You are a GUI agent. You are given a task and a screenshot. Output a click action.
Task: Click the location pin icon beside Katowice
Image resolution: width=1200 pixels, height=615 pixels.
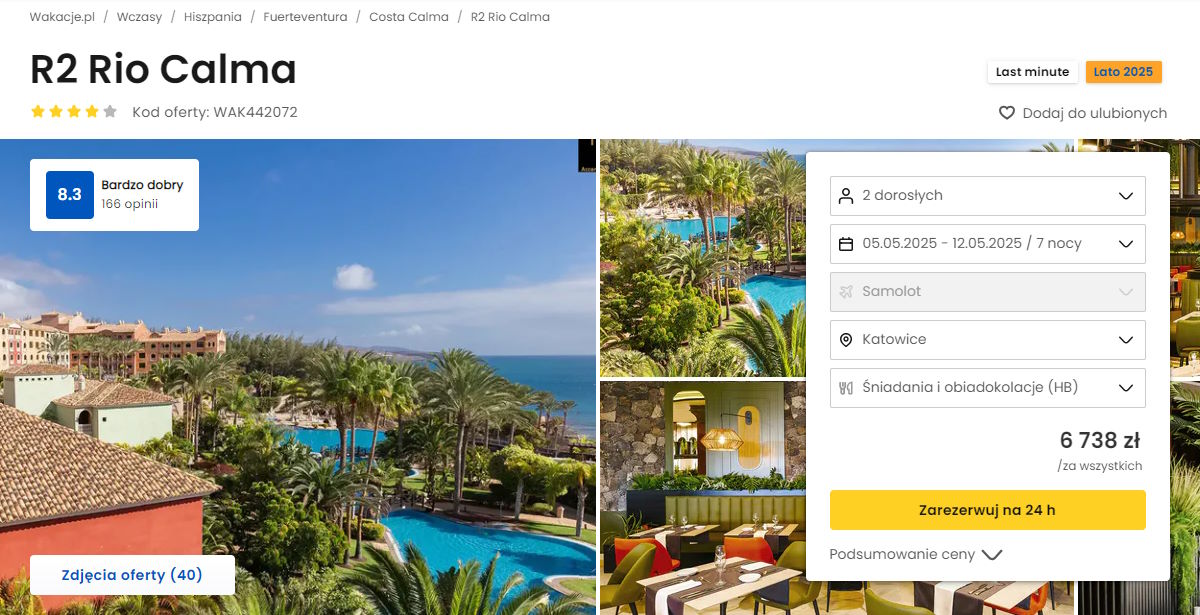point(846,339)
